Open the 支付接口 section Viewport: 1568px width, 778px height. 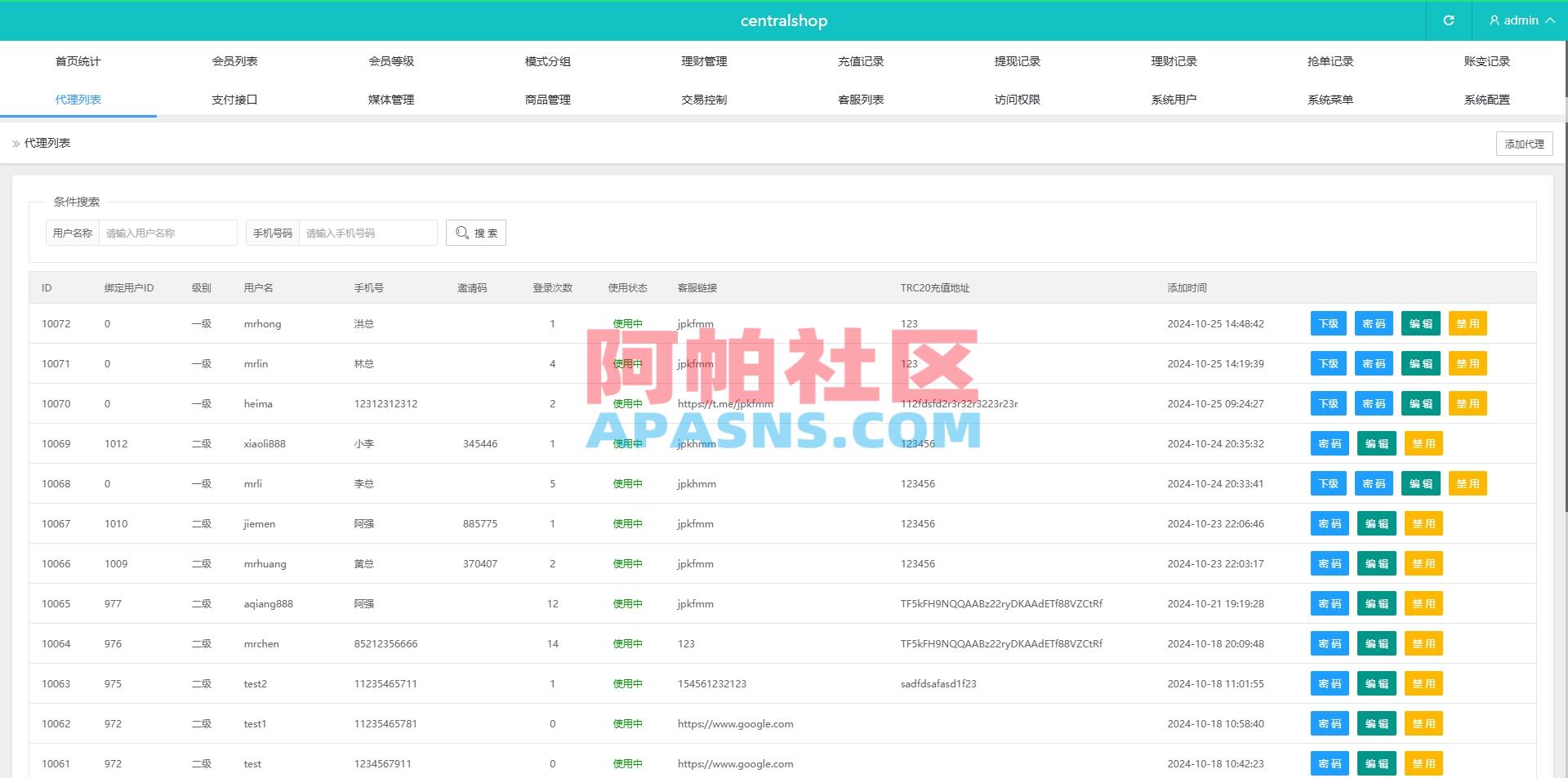234,99
